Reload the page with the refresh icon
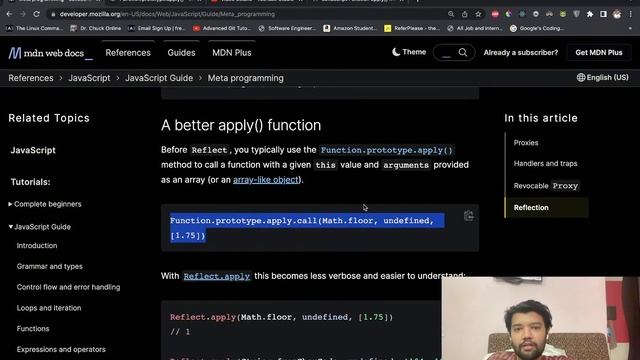 [x=36, y=14]
